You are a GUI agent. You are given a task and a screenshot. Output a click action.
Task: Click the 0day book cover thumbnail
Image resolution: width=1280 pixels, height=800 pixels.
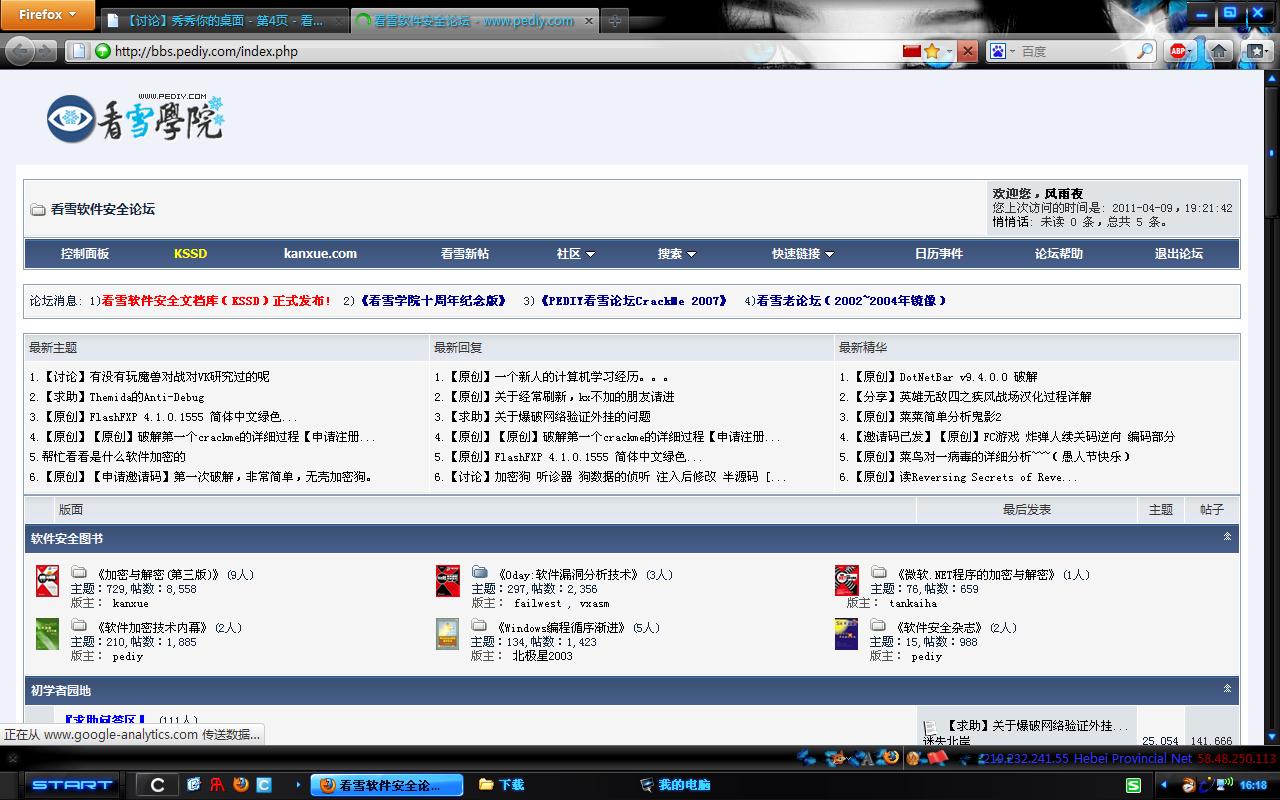448,581
